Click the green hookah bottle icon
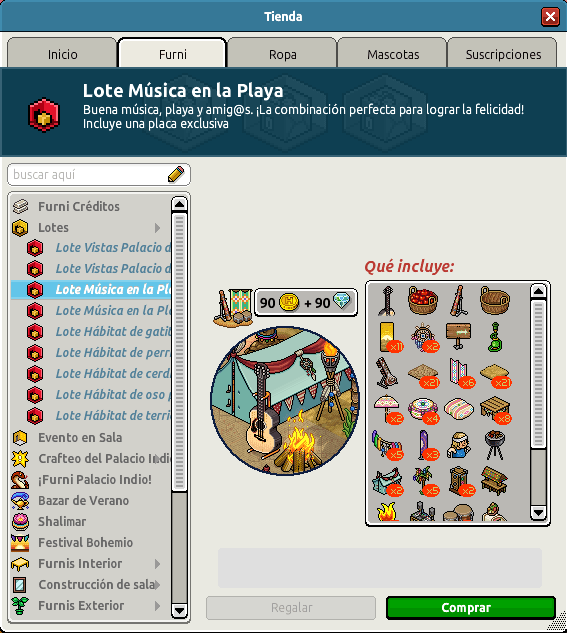 [x=495, y=337]
